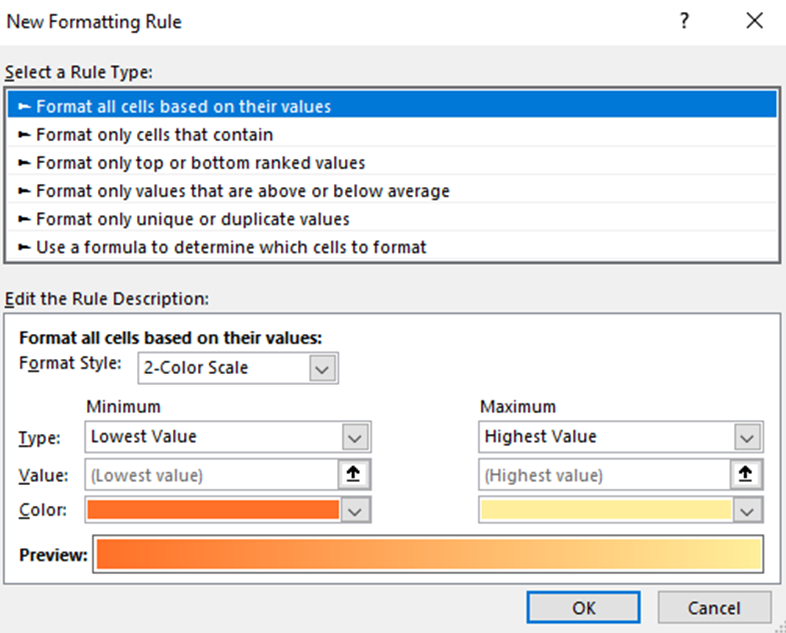Screen dimensions: 786x633
Task: Select 'Use a formula to determine' rule type
Action: pos(231,246)
